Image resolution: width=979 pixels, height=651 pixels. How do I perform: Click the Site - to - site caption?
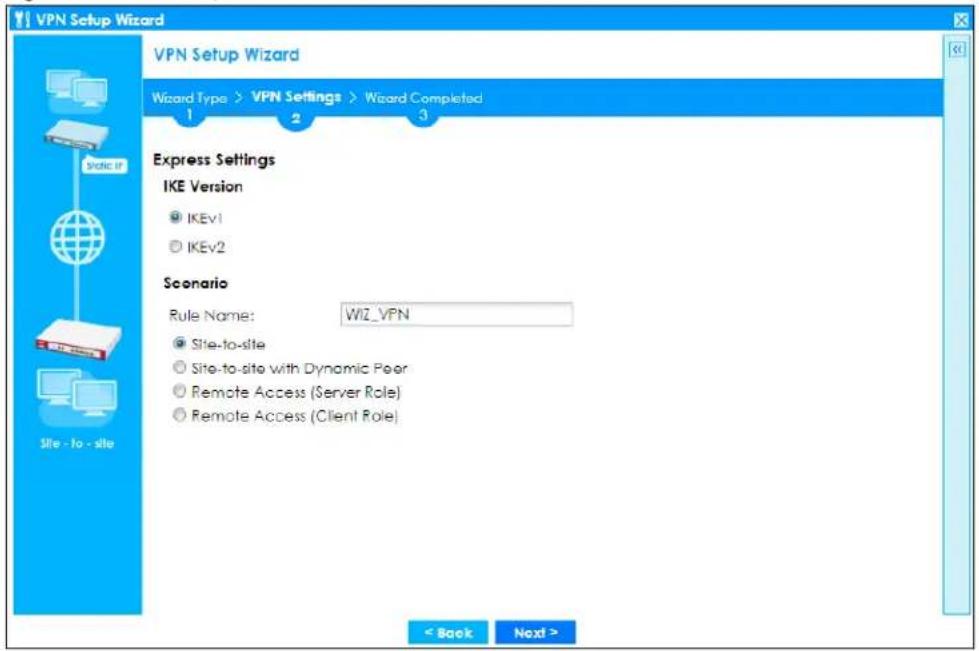[77, 443]
